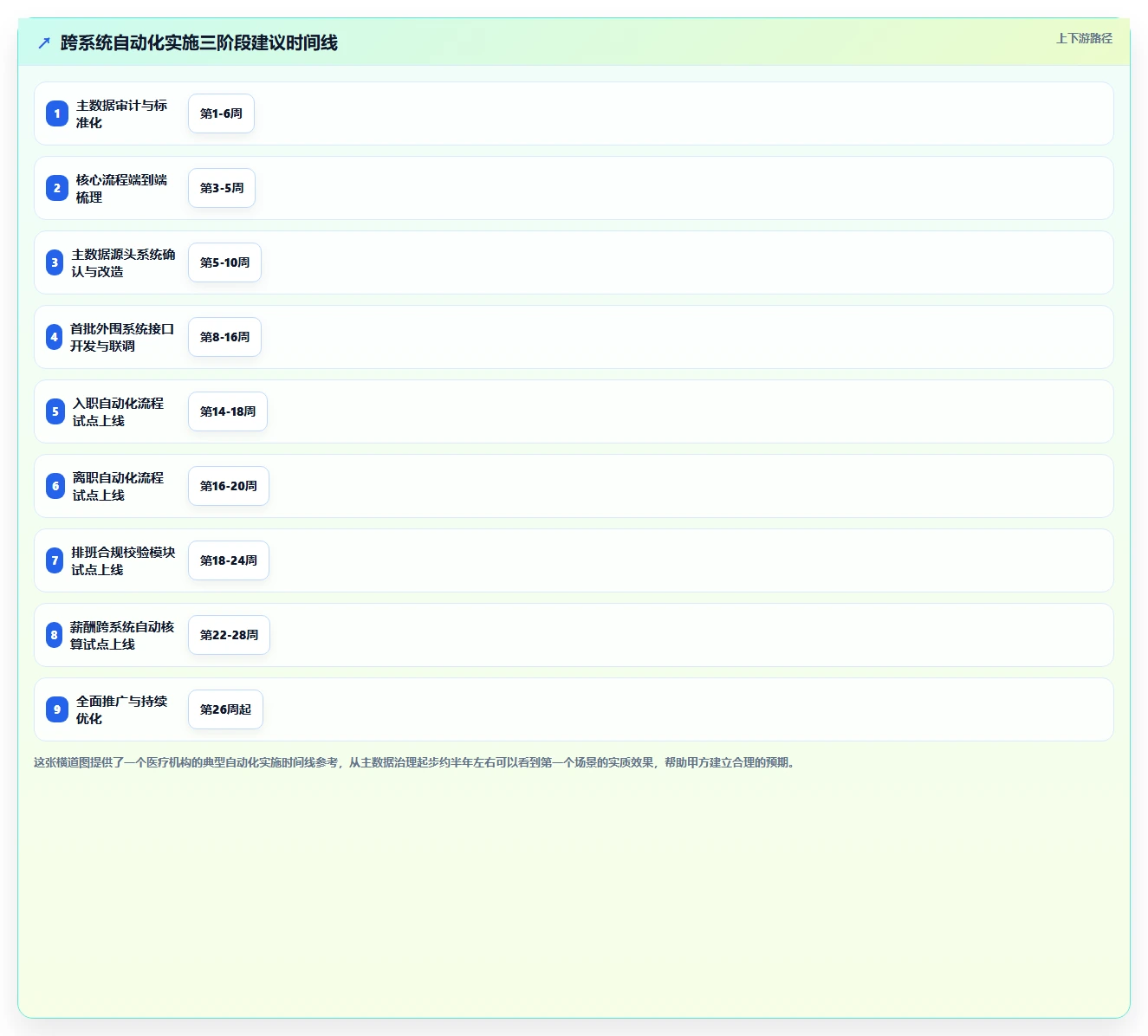Click step number 8 badge
This screenshot has height=1036, width=1148.
click(x=54, y=635)
